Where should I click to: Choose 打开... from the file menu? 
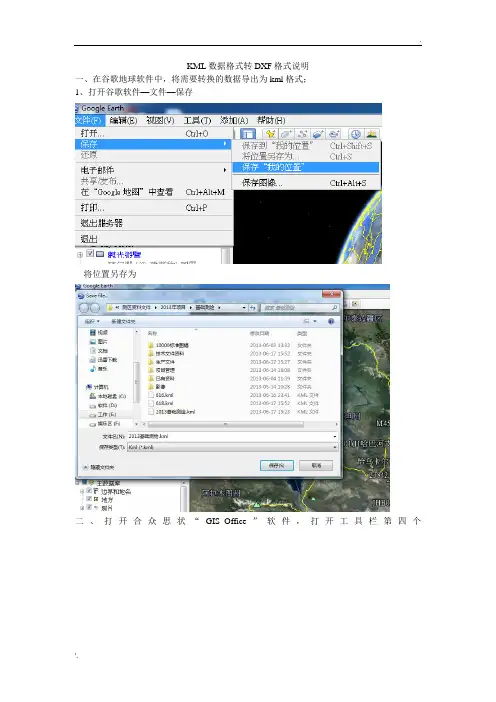coord(154,133)
